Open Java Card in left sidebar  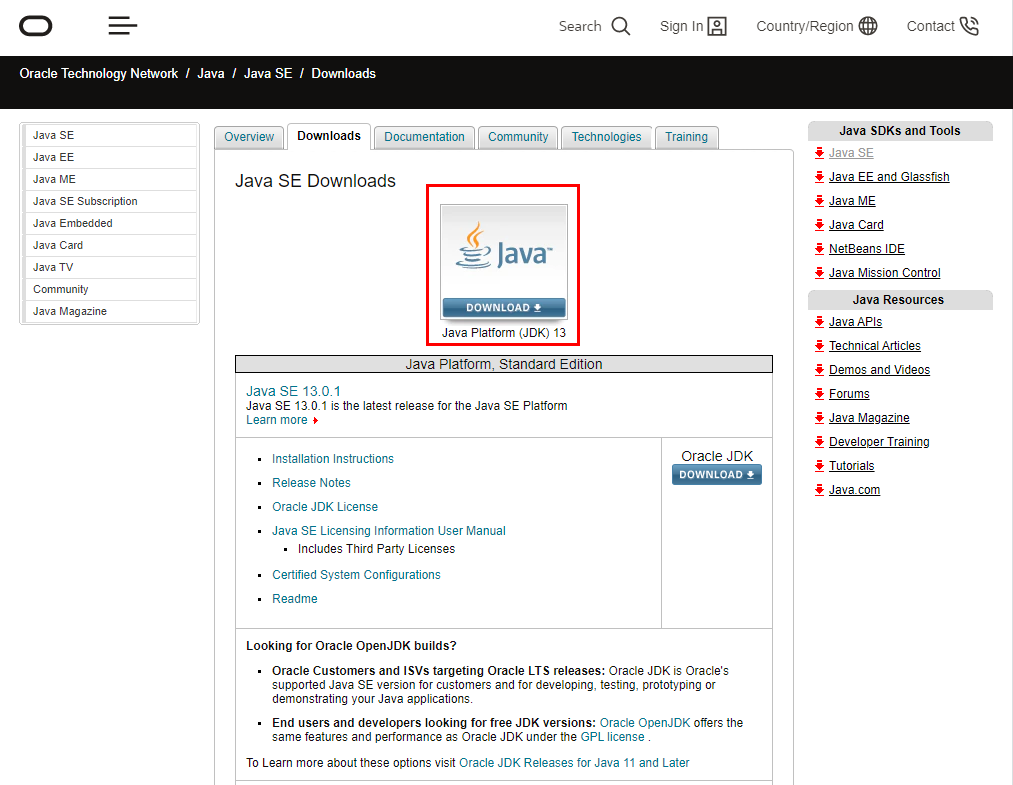pos(110,245)
